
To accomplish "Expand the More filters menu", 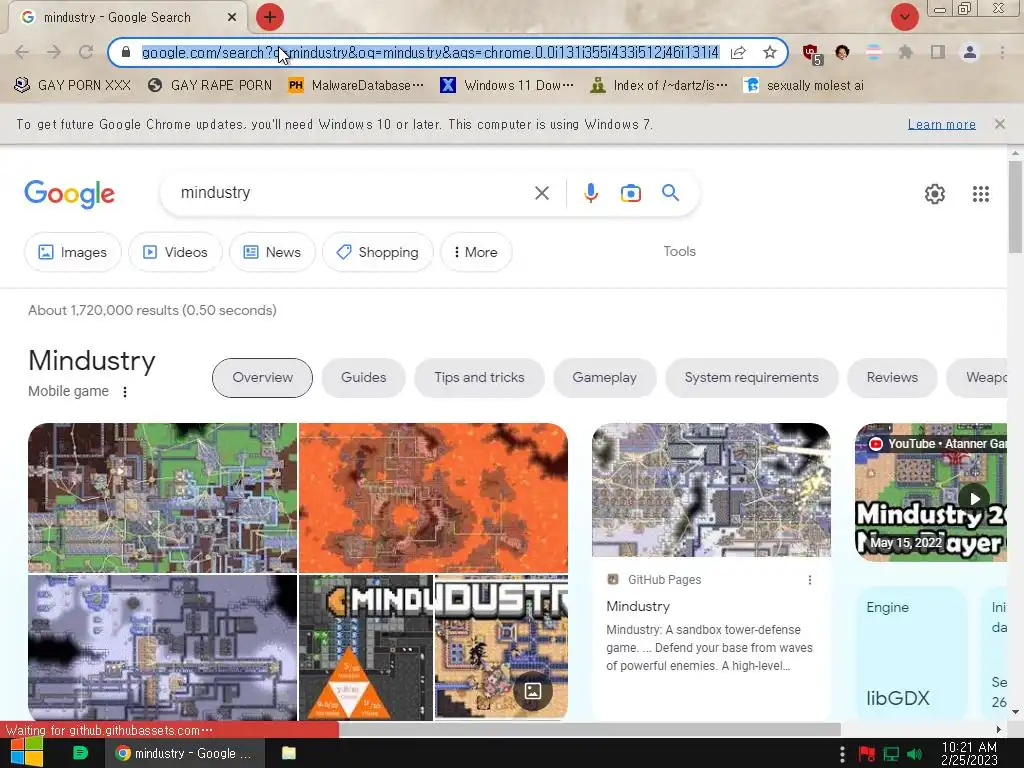I will (476, 252).
